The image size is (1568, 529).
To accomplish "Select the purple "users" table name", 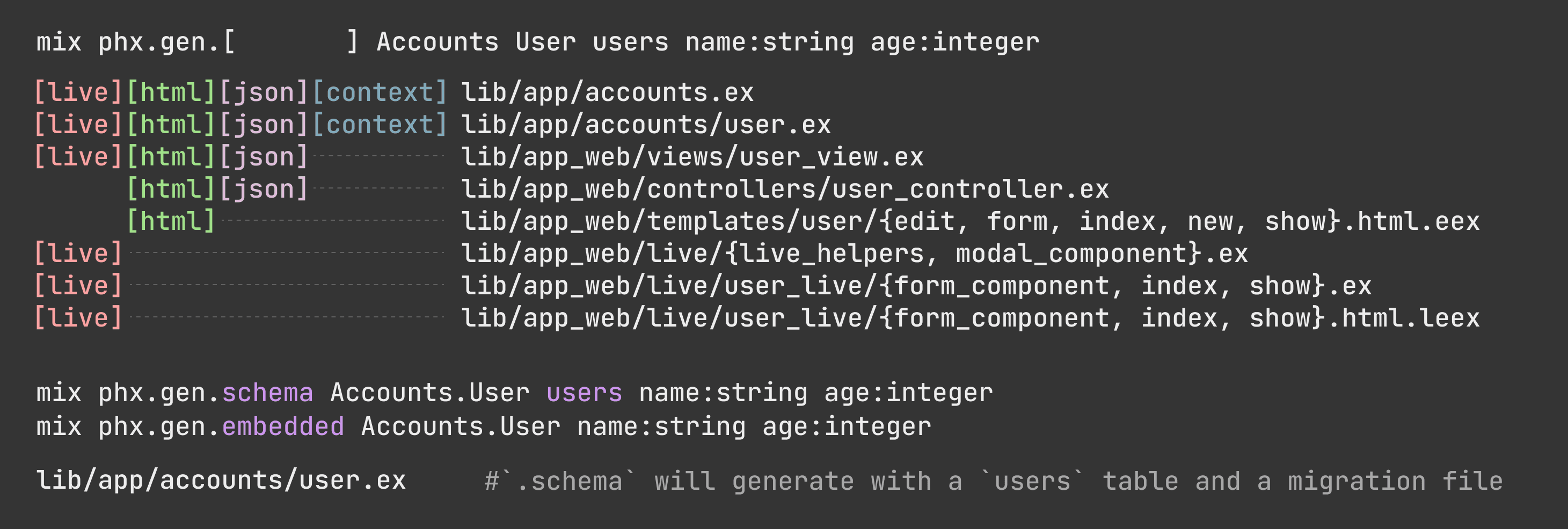I will 585,393.
